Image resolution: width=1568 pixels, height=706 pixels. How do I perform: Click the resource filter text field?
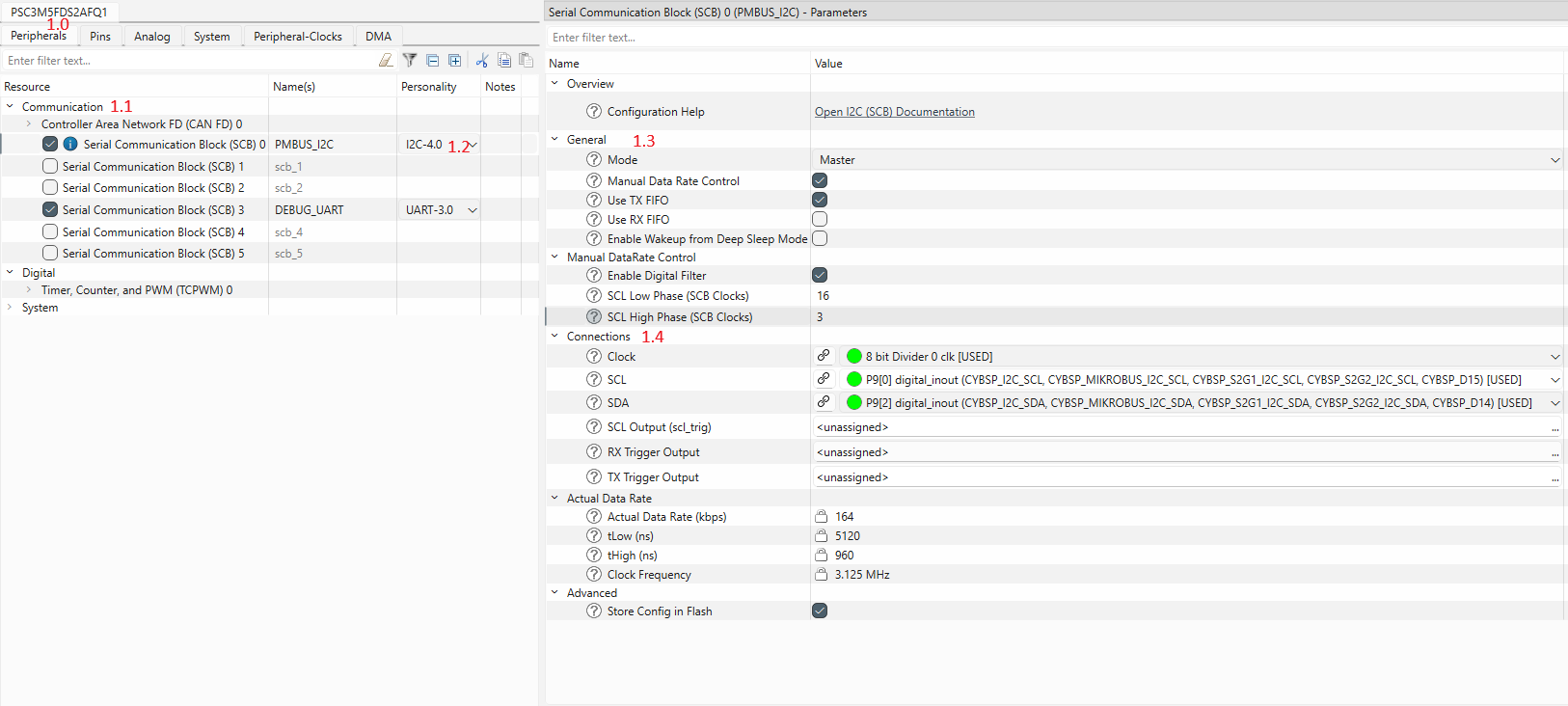pos(188,60)
